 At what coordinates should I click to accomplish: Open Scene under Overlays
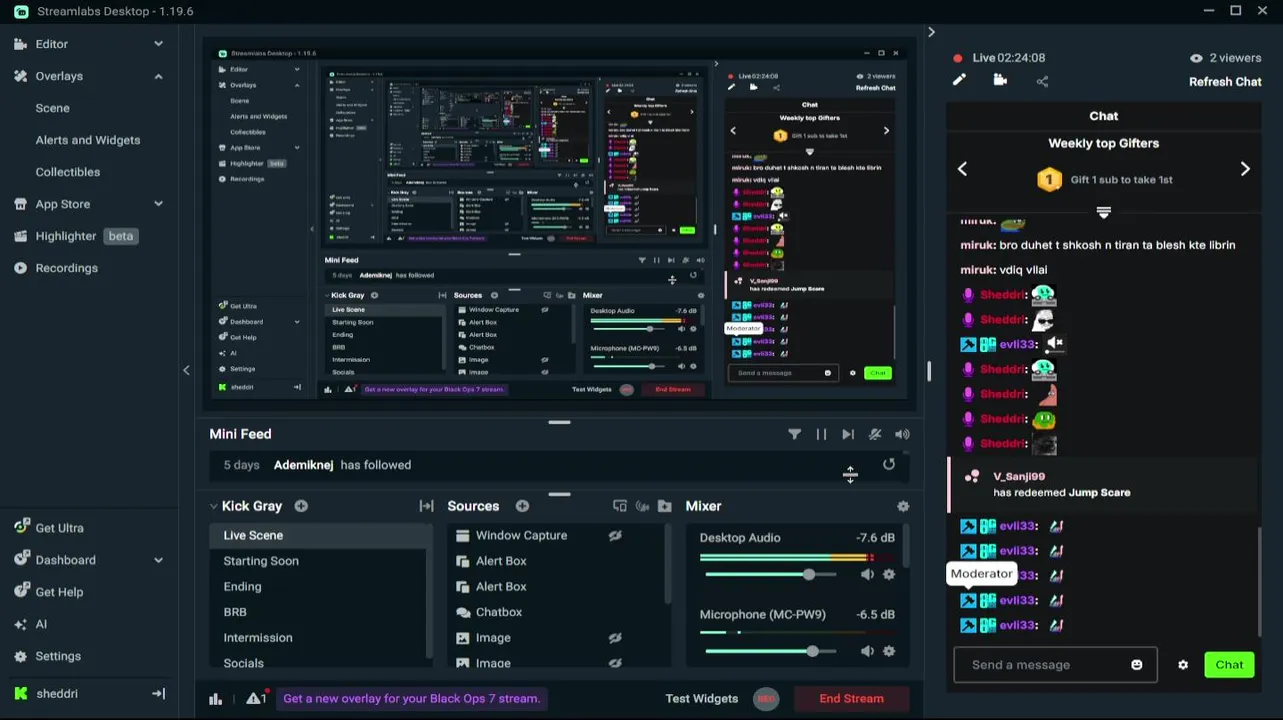53,108
